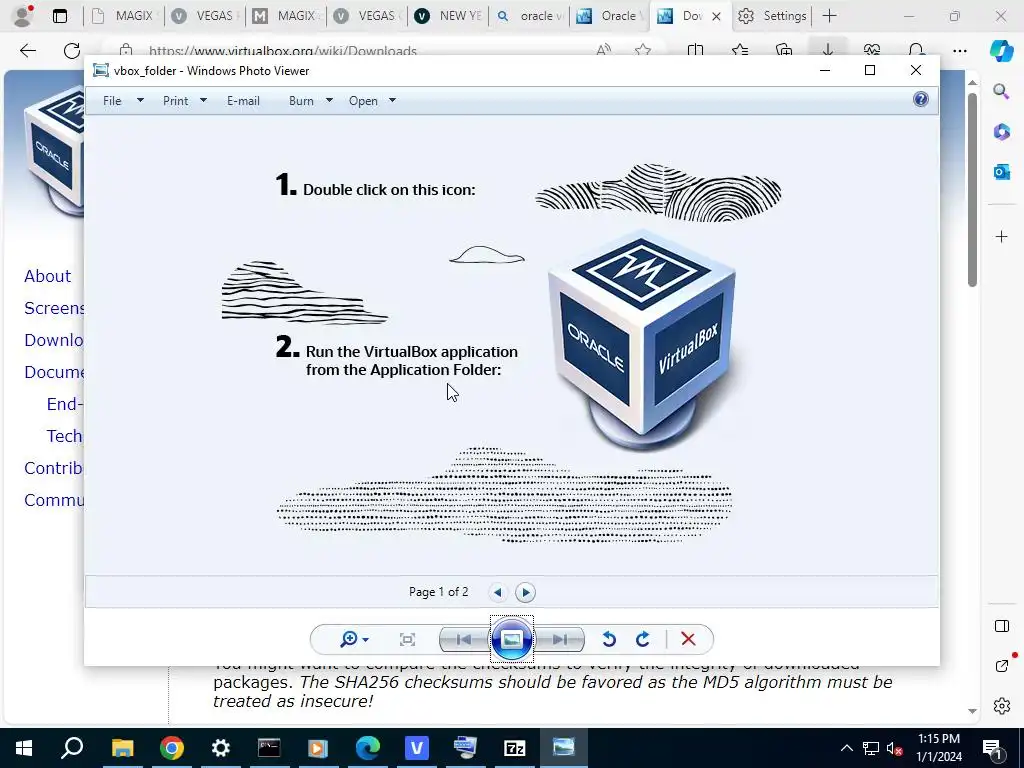Open Edge settings and more menu
The width and height of the screenshot is (1024, 768).
pos(959,50)
